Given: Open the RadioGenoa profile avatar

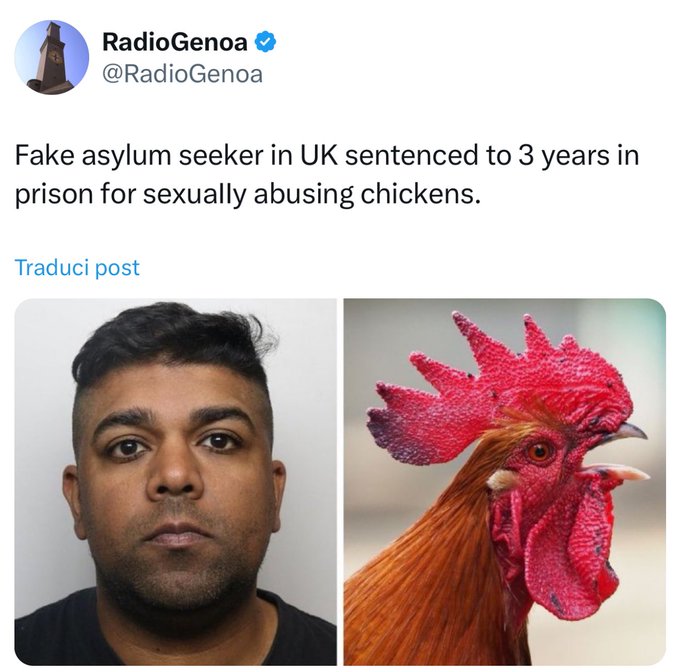Looking at the screenshot, I should tap(52, 57).
